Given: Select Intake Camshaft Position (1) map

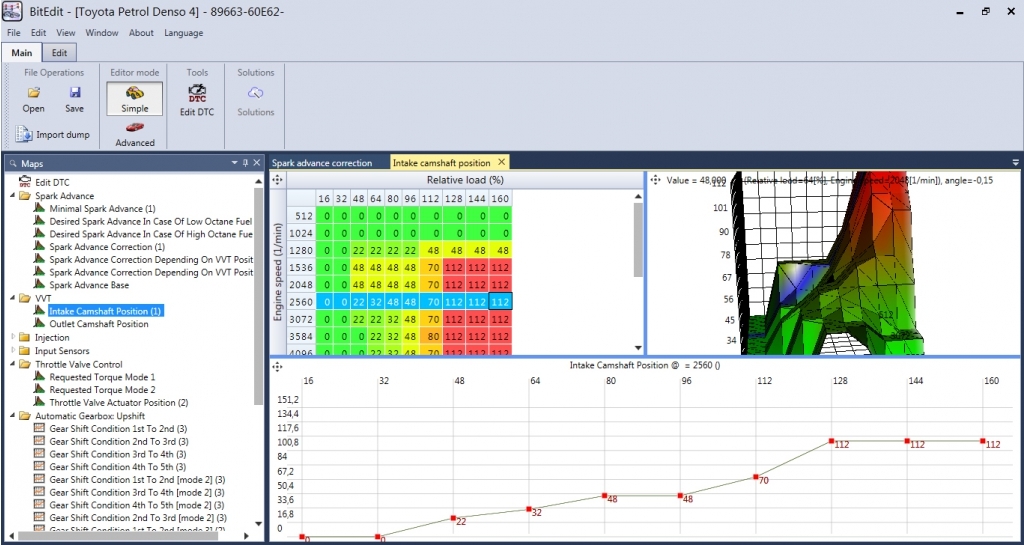Looking at the screenshot, I should tap(105, 311).
